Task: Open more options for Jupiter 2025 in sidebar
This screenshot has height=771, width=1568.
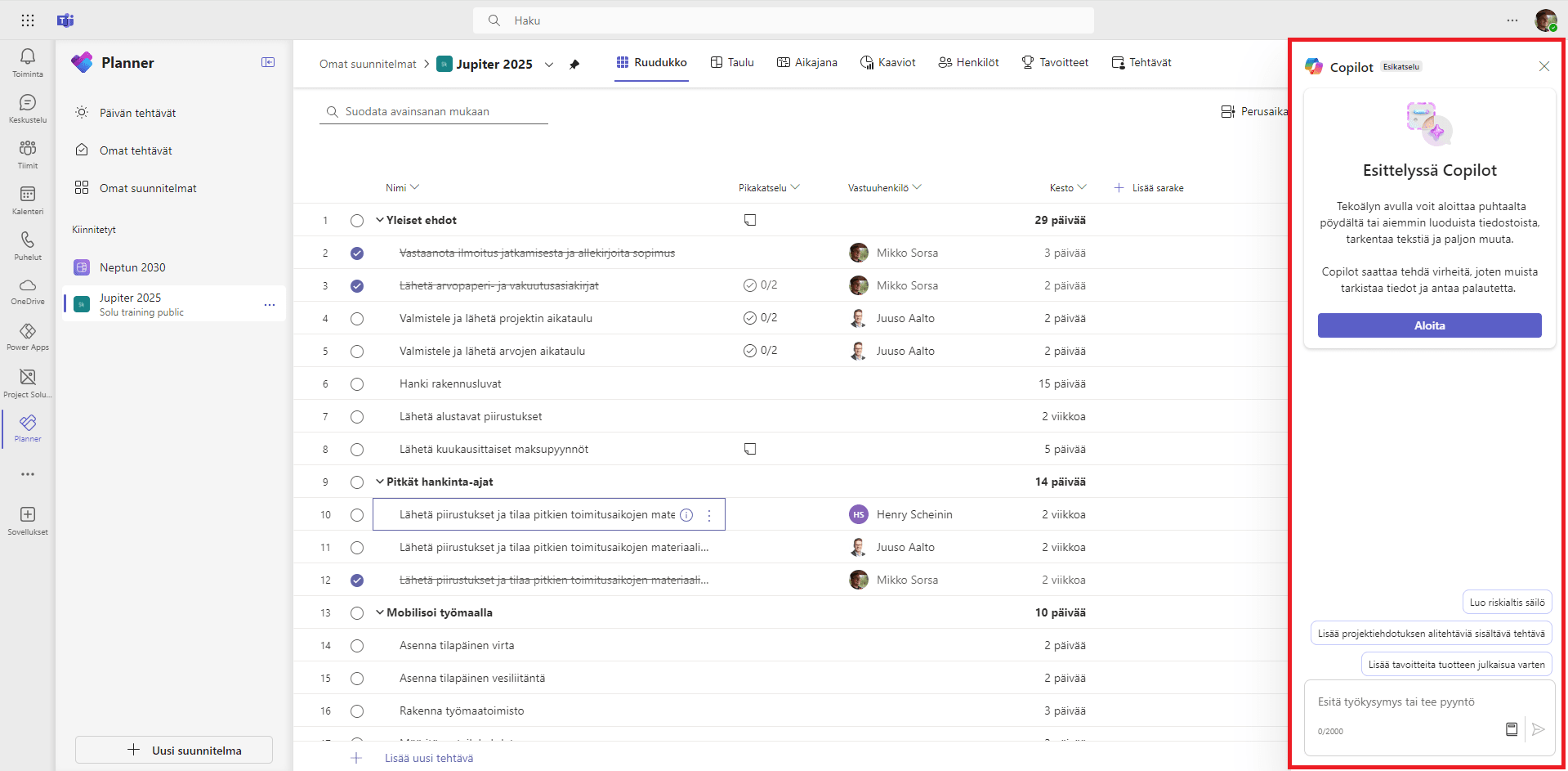Action: coord(270,305)
